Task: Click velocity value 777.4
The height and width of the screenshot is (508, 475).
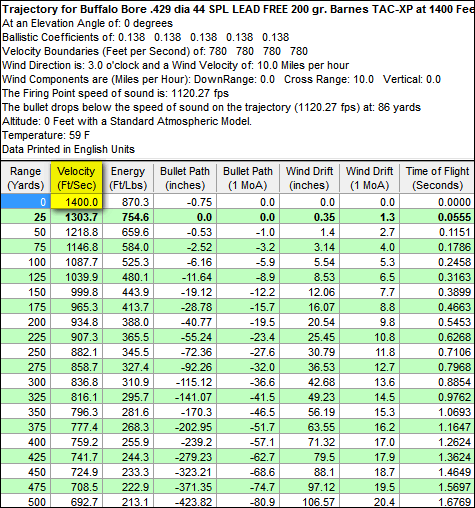Action: click(x=76, y=427)
